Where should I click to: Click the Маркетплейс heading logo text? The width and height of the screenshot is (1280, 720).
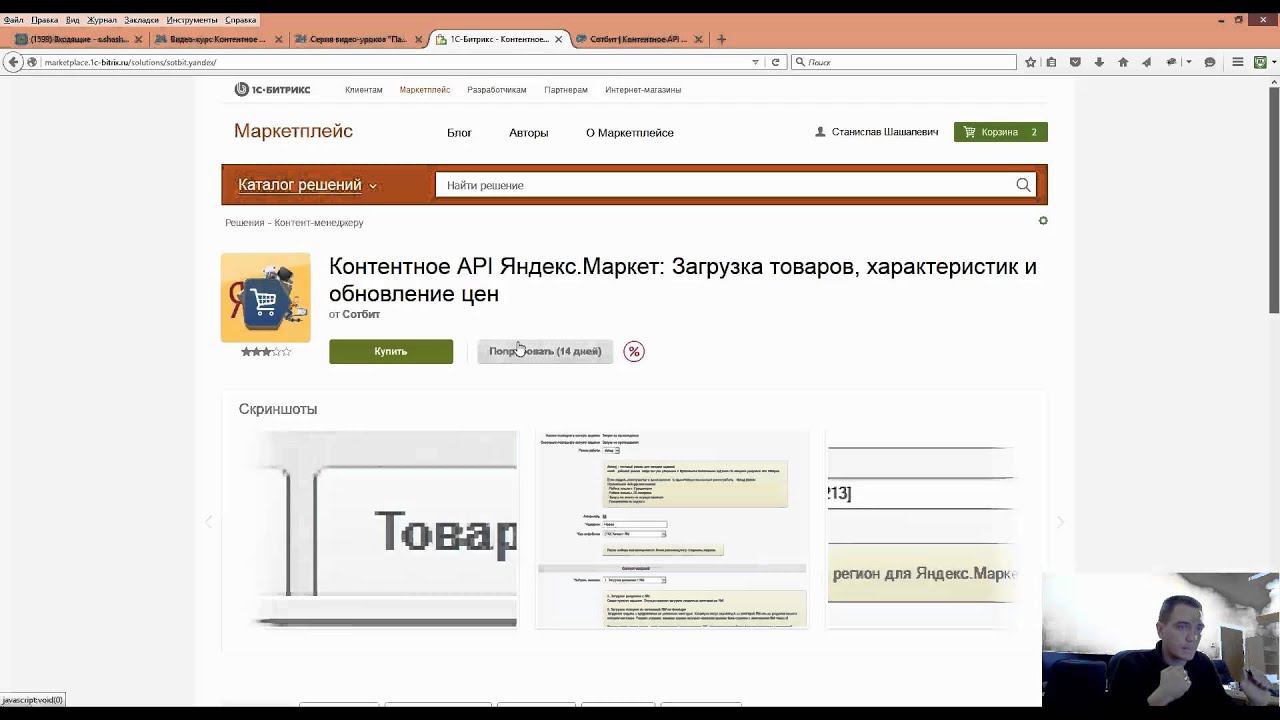pyautogui.click(x=293, y=131)
